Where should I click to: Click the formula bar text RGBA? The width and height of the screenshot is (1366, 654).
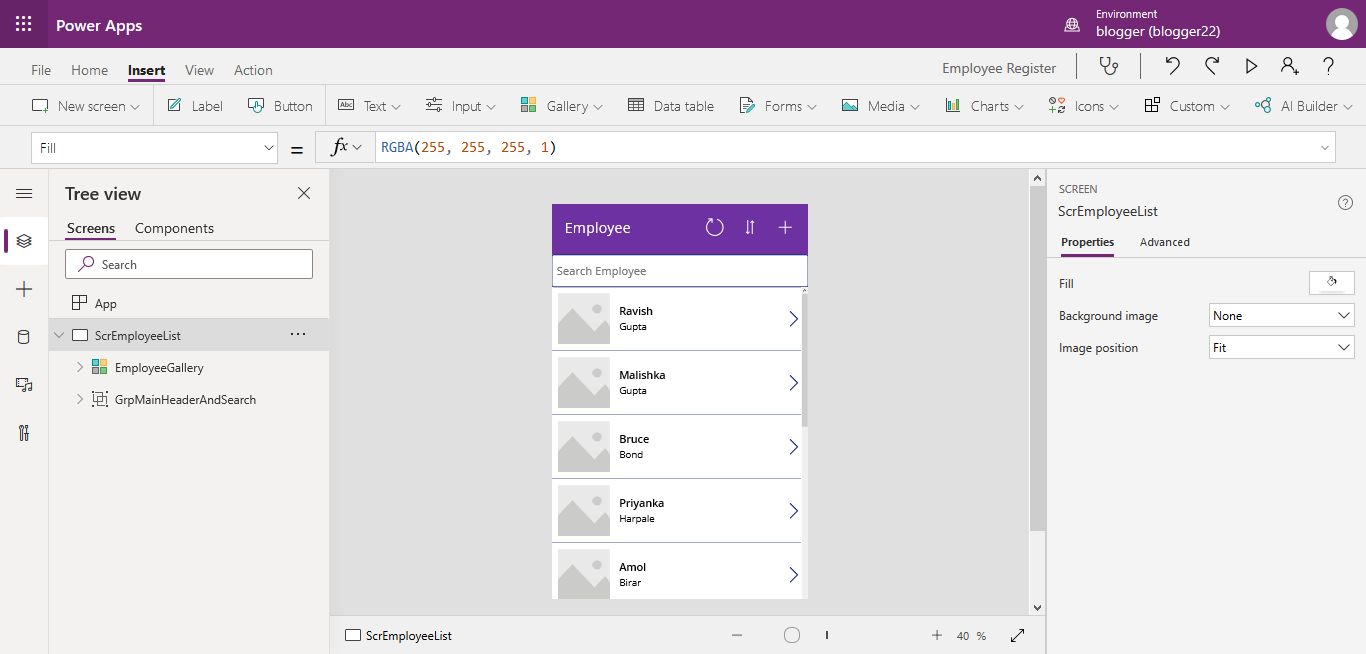pyautogui.click(x=397, y=148)
